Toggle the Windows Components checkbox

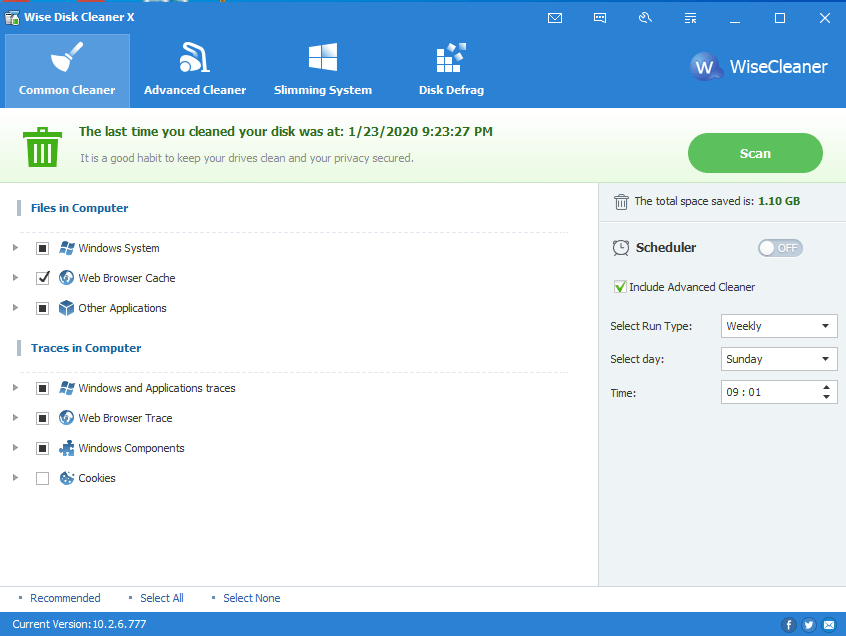(x=43, y=448)
